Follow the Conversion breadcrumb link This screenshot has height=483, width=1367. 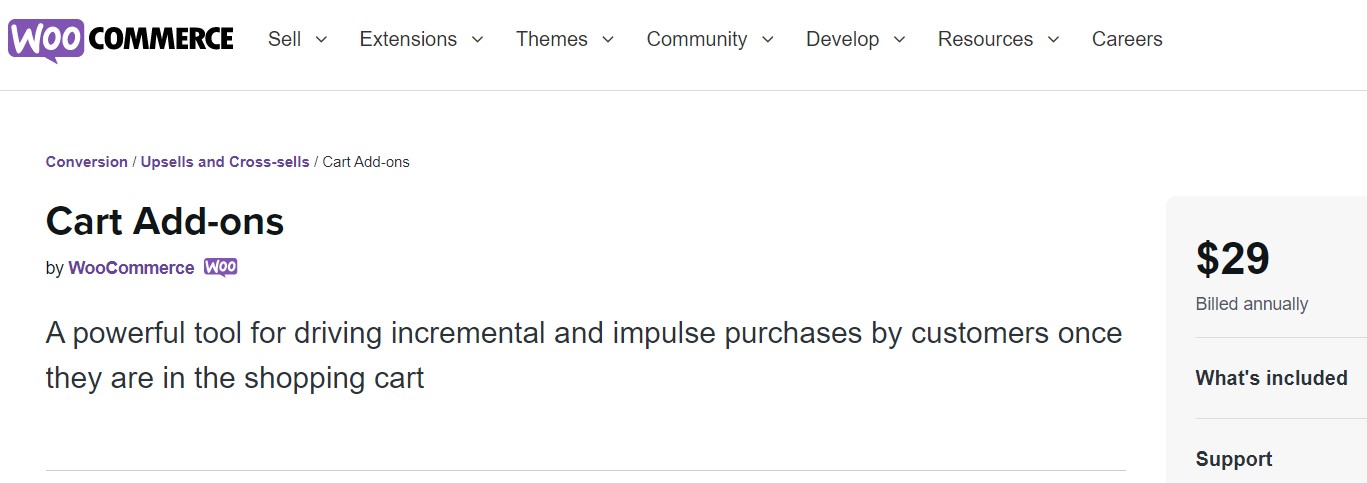coord(87,162)
